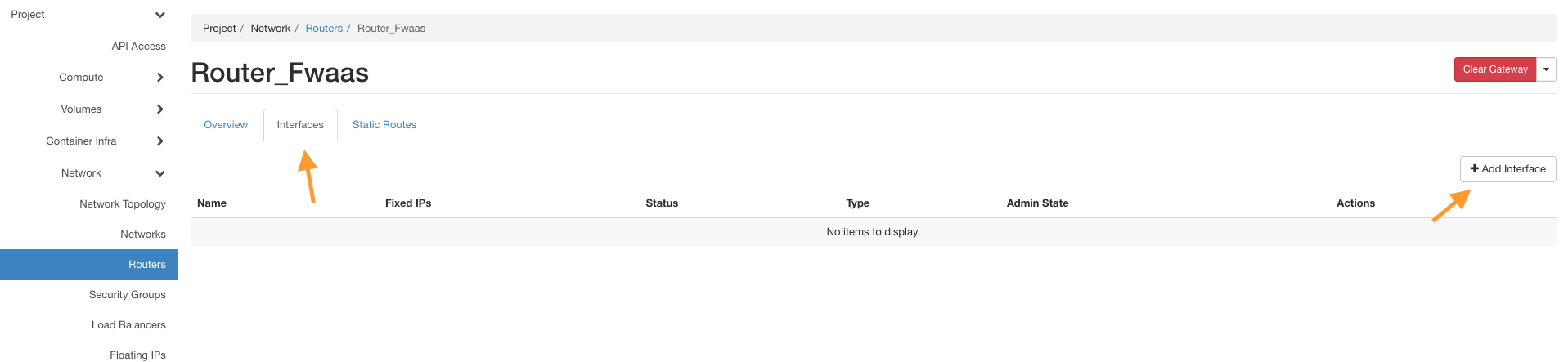1568x362 pixels.
Task: Open the Static Routes tab
Action: (x=384, y=125)
